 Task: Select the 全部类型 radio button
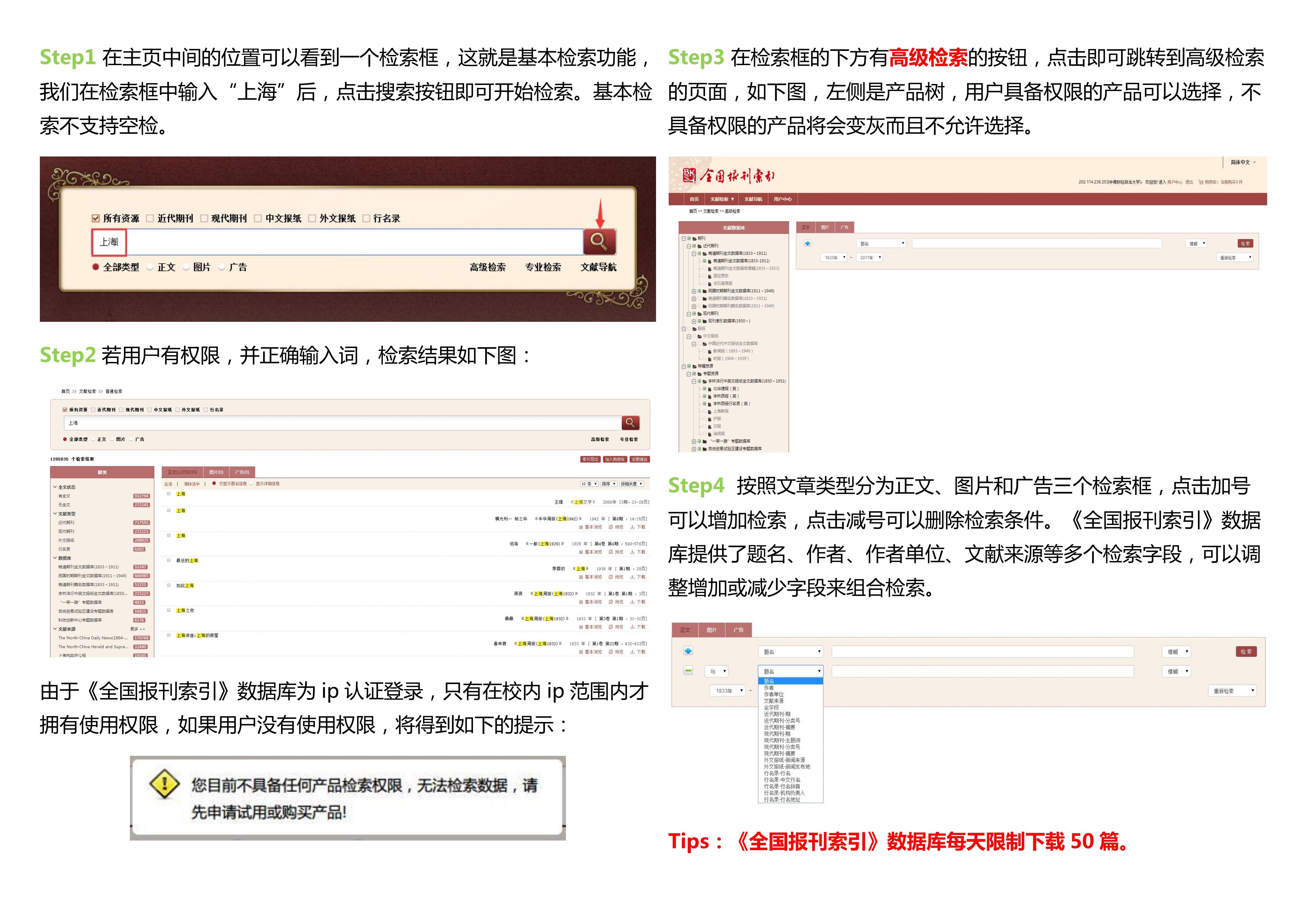(x=95, y=267)
